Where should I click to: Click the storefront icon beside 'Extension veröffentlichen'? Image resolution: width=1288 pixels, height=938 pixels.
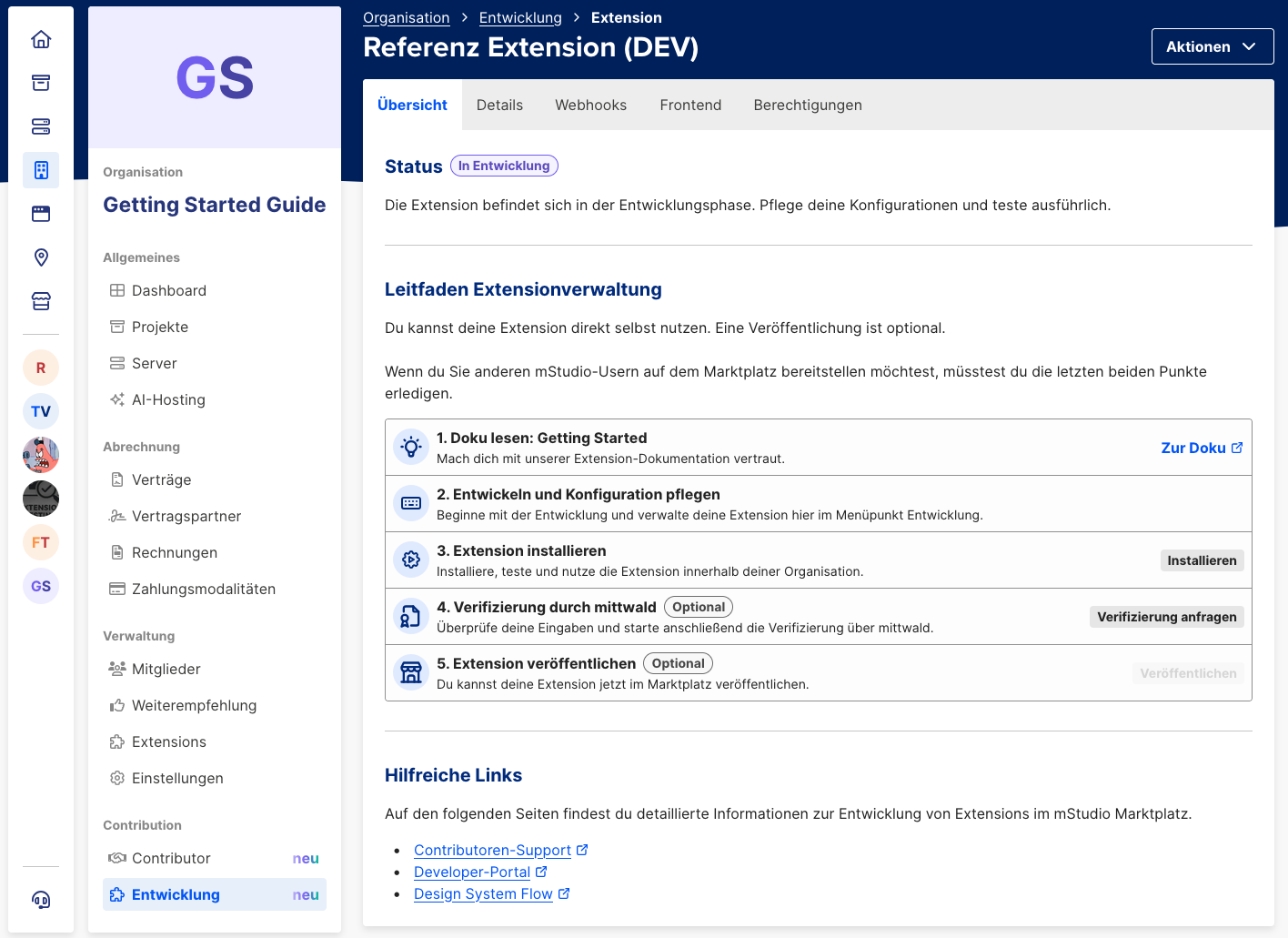411,672
